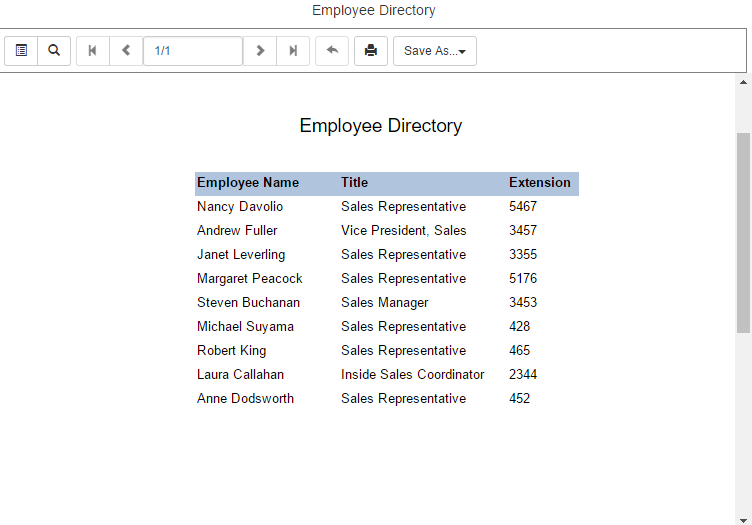Click the scrollbar down arrow
Image resolution: width=752 pixels, height=525 pixels.
coord(743,520)
